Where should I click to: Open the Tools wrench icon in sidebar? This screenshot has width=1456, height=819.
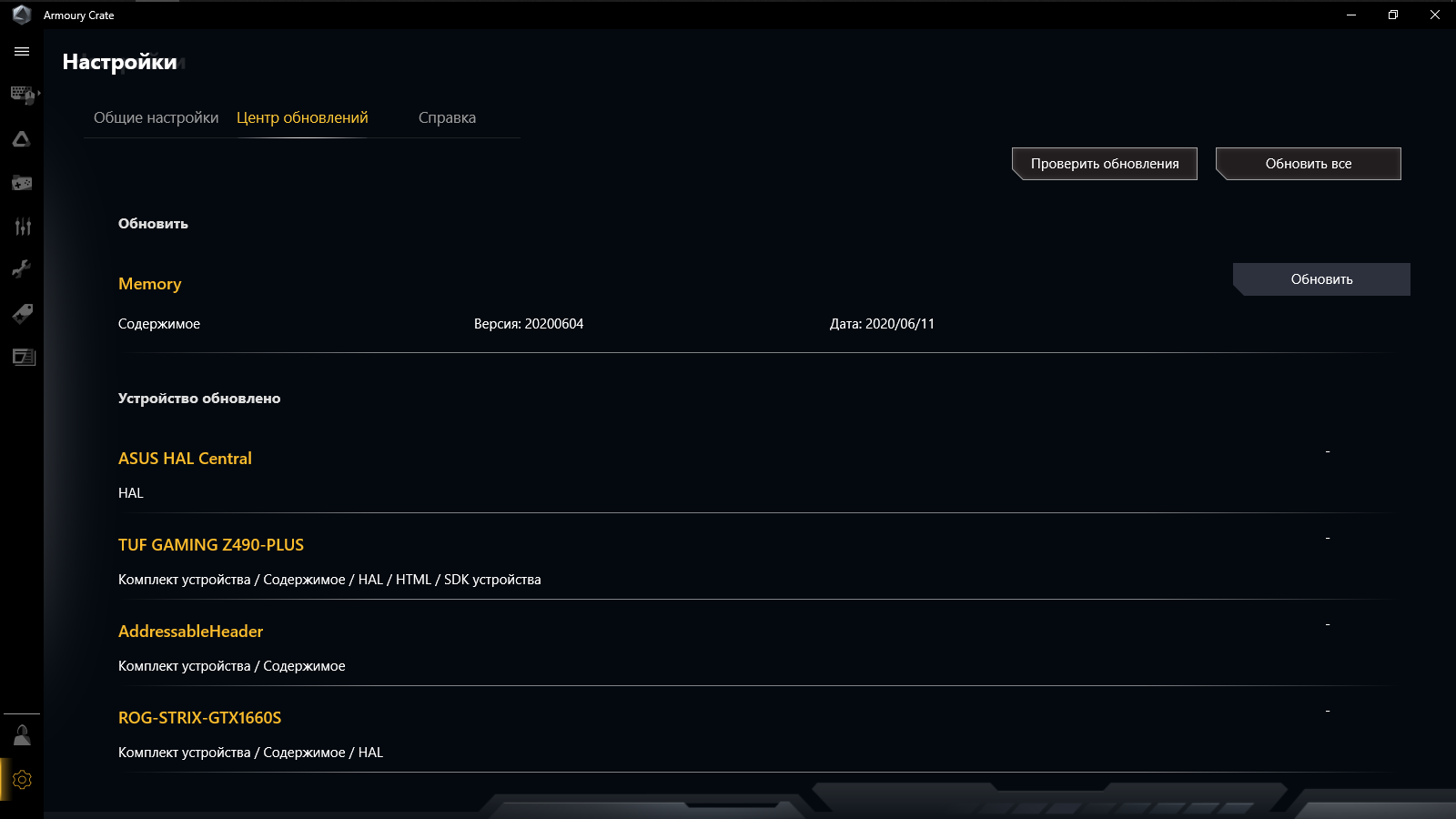(x=22, y=269)
